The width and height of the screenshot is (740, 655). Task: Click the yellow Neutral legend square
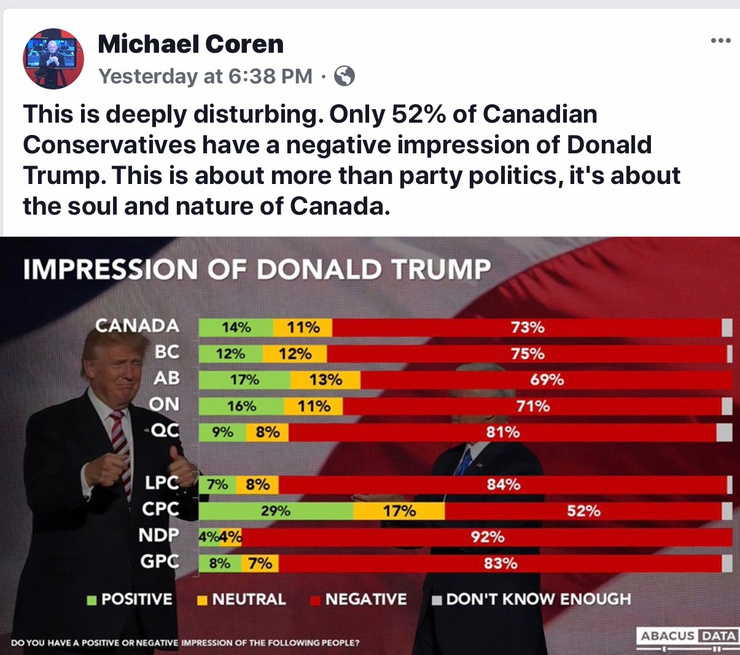point(199,599)
